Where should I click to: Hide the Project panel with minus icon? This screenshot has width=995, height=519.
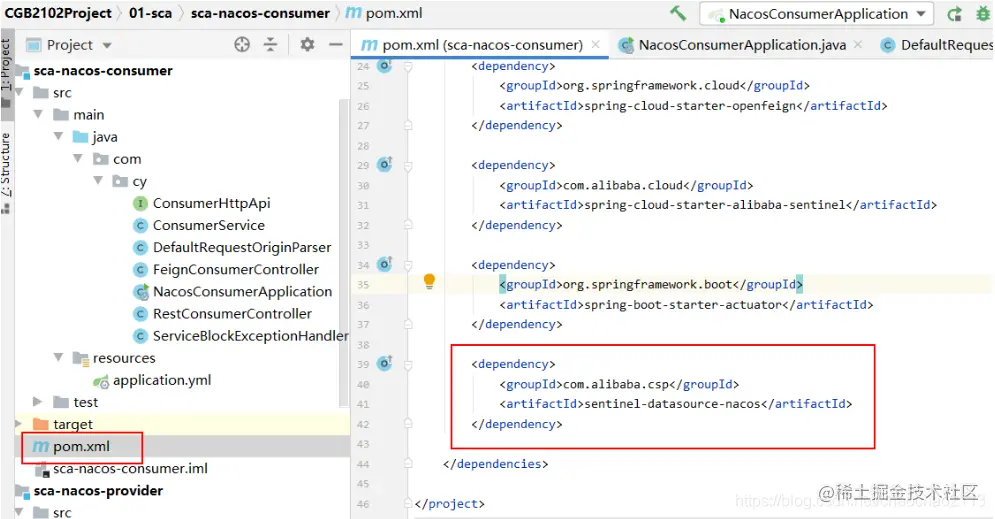pyautogui.click(x=336, y=44)
